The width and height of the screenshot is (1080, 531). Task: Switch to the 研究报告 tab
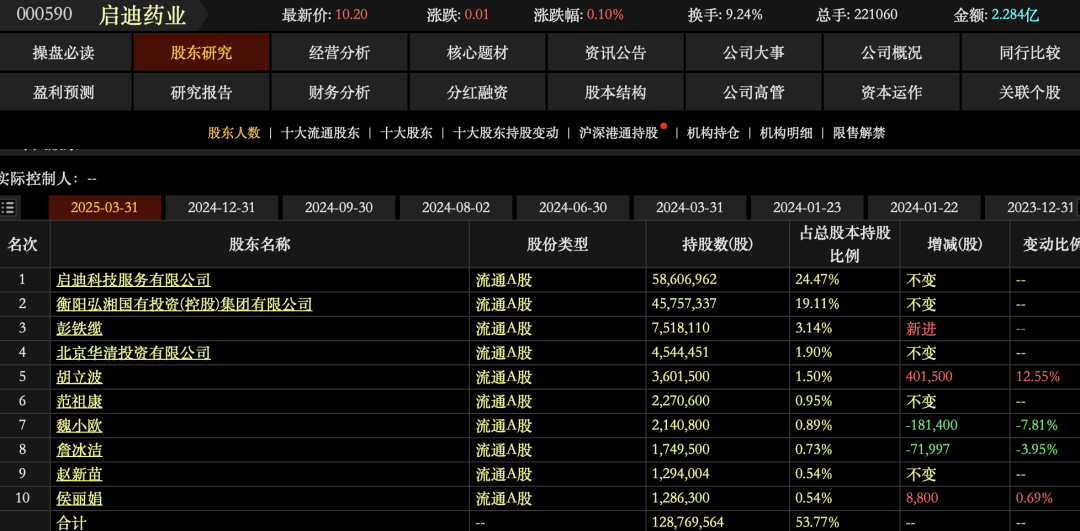[x=201, y=92]
